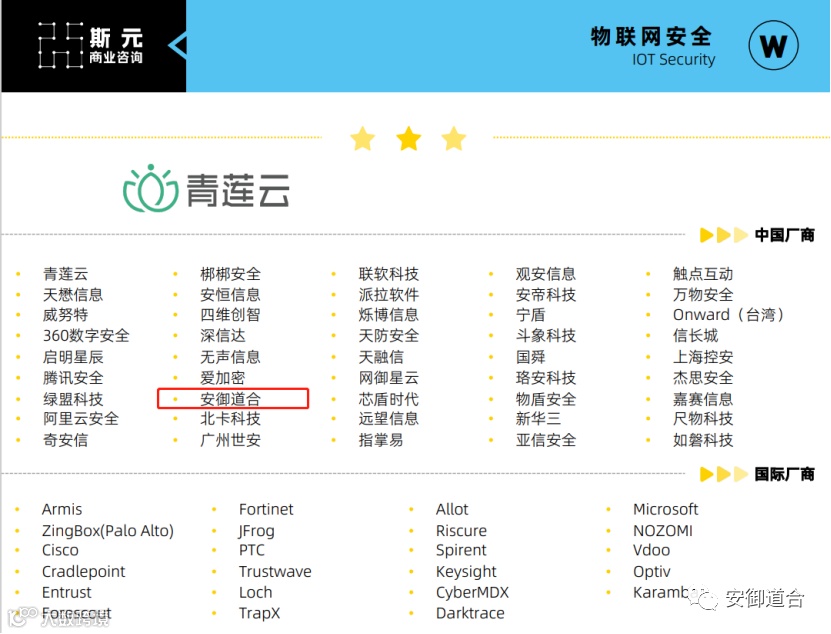Select 珞安科技 entry

pos(546,378)
